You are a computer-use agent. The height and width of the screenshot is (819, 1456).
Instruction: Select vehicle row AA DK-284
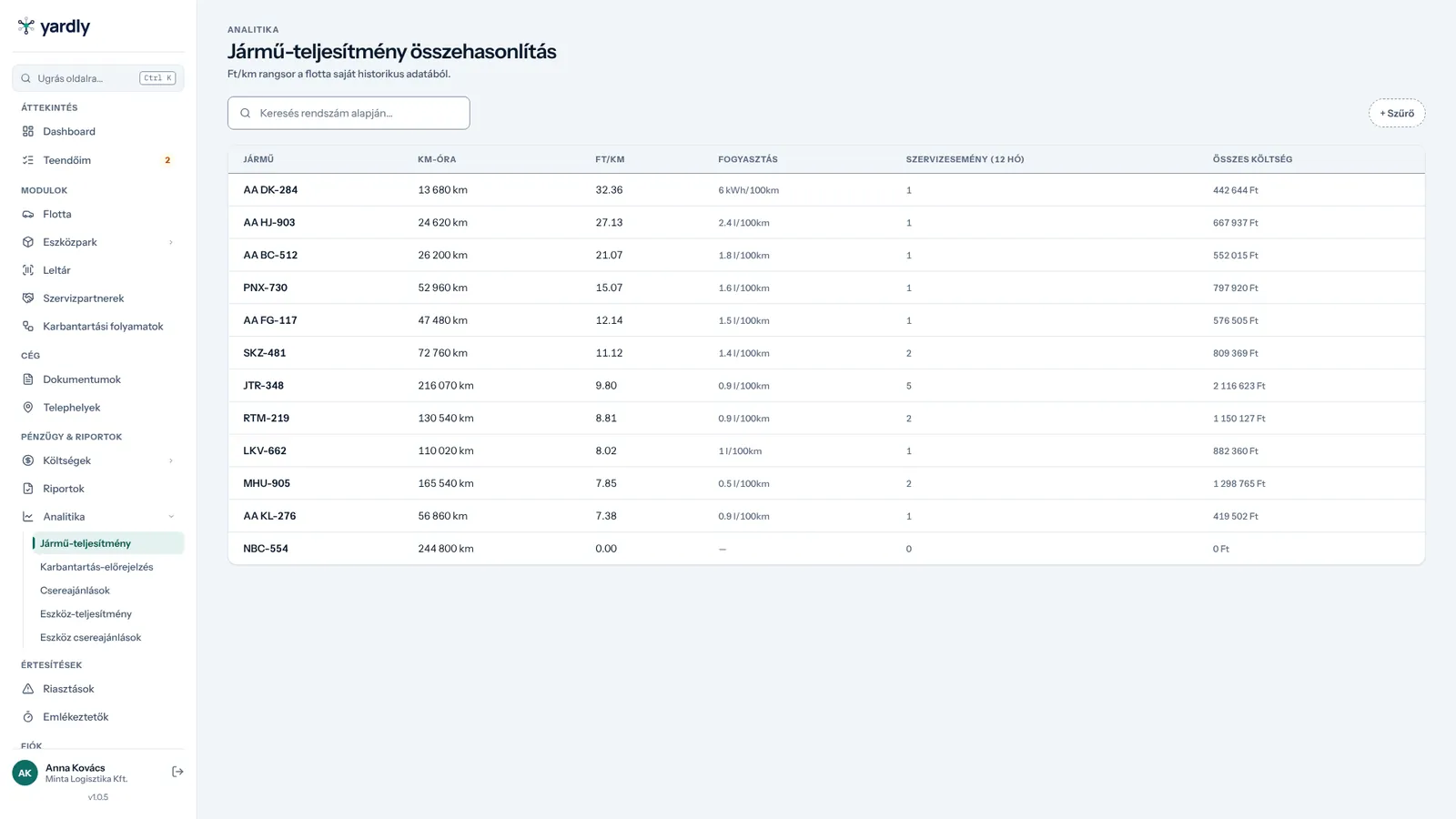coord(826,190)
